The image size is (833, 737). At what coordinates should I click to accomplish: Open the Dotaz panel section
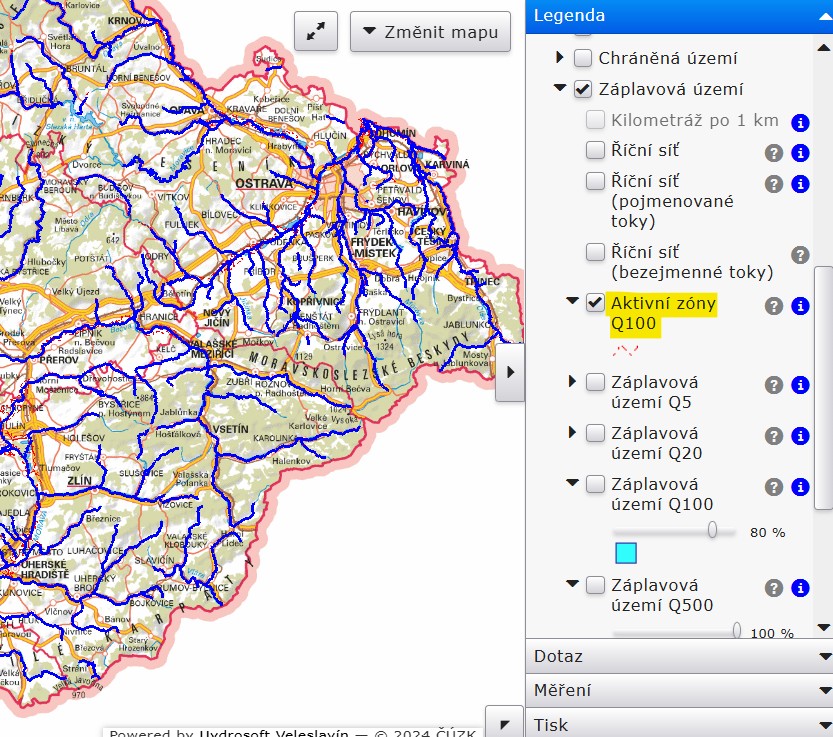[x=678, y=657]
